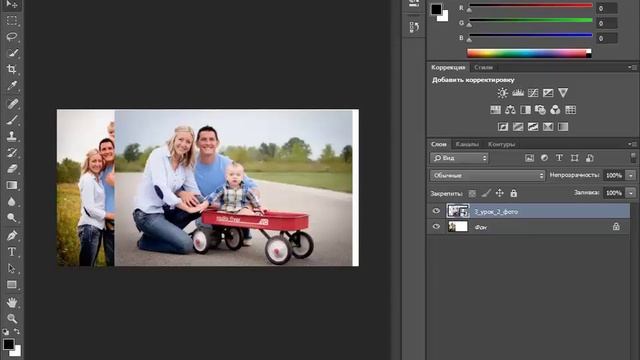Open the Непрозрачность opacity arrow
640x360 pixels.
[x=631, y=176]
